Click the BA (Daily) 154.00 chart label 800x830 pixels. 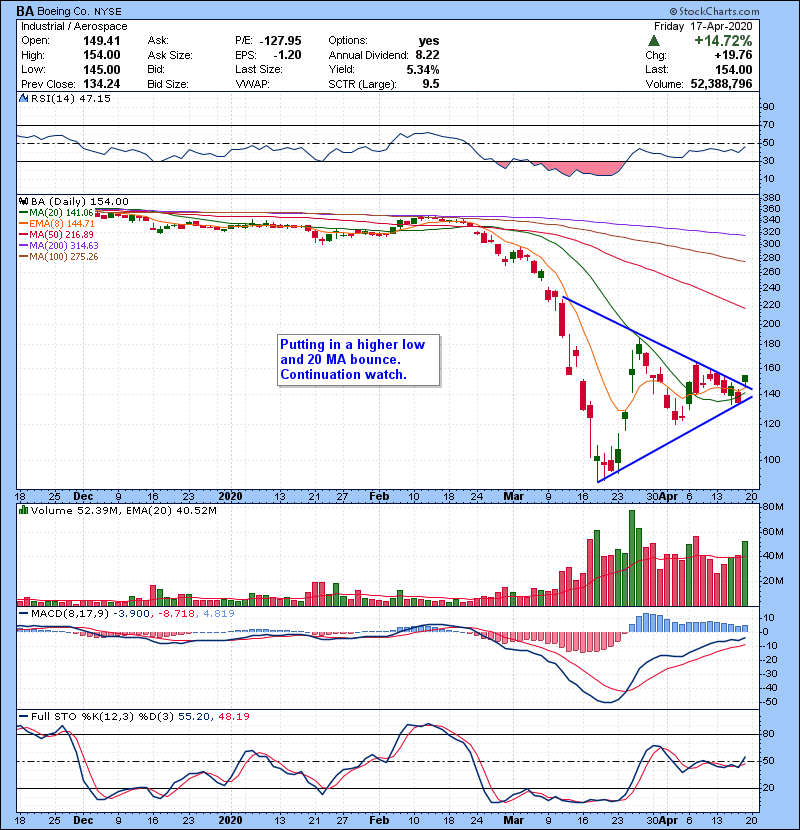tap(79, 201)
